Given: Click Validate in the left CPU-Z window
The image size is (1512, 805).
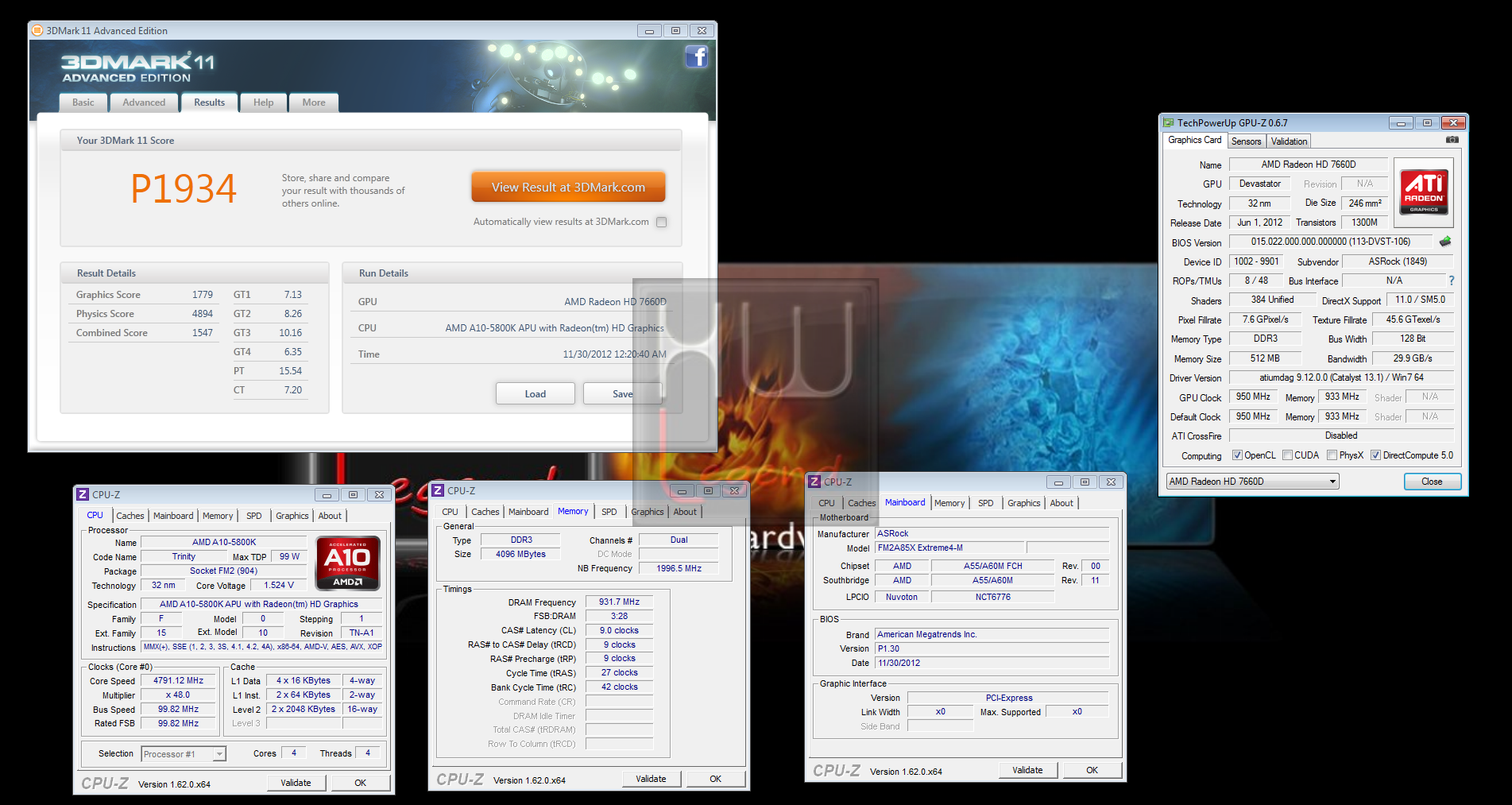Looking at the screenshot, I should coord(296,783).
